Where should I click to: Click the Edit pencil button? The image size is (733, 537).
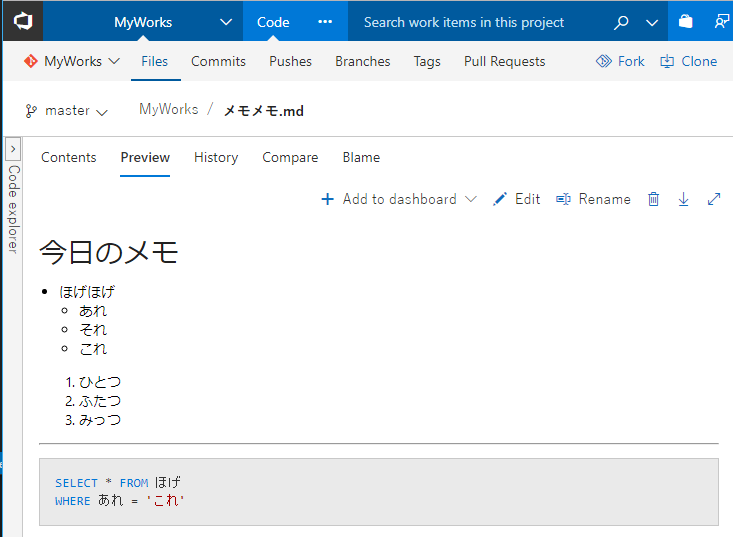[516, 199]
